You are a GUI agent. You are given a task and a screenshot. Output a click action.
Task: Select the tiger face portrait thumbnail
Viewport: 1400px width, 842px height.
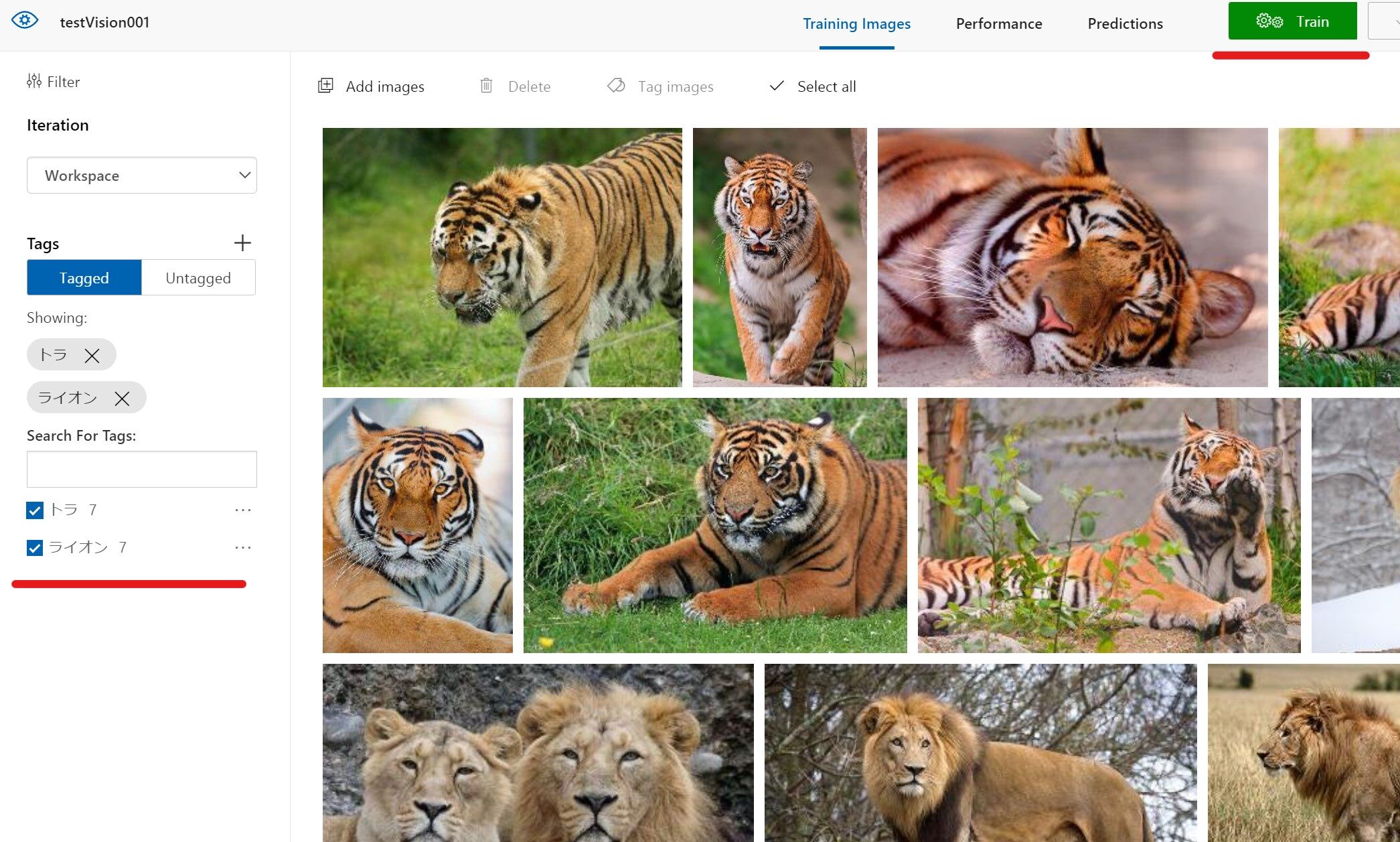pyautogui.click(x=418, y=525)
